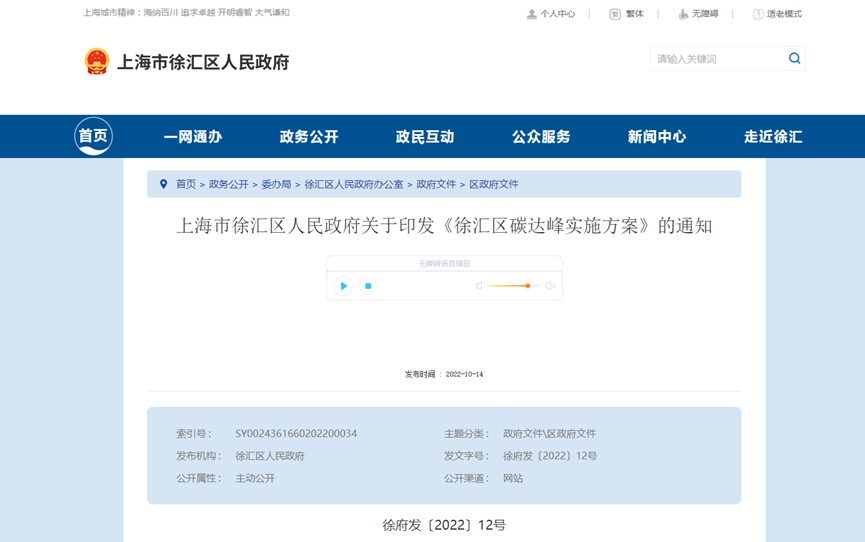Click 政务公开 breadcrumb link
Image resolution: width=865 pixels, height=542 pixels.
(x=228, y=184)
